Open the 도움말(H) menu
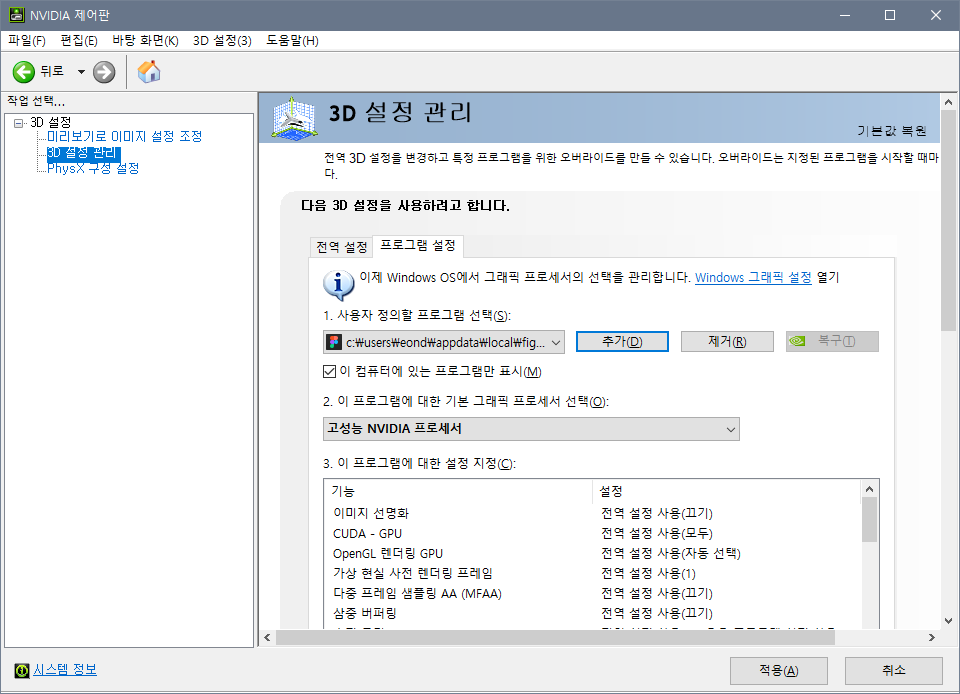 click(292, 41)
